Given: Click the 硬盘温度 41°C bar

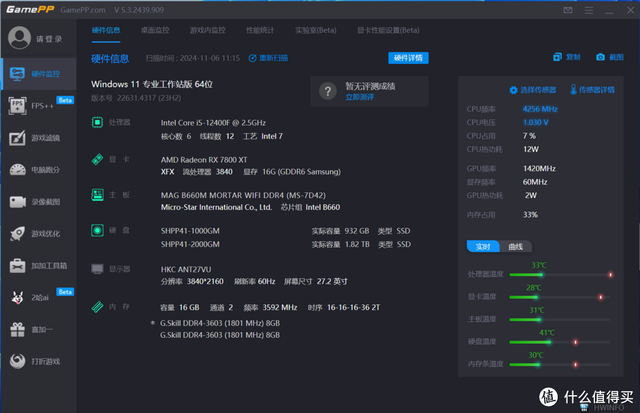Looking at the screenshot, I should [560, 342].
